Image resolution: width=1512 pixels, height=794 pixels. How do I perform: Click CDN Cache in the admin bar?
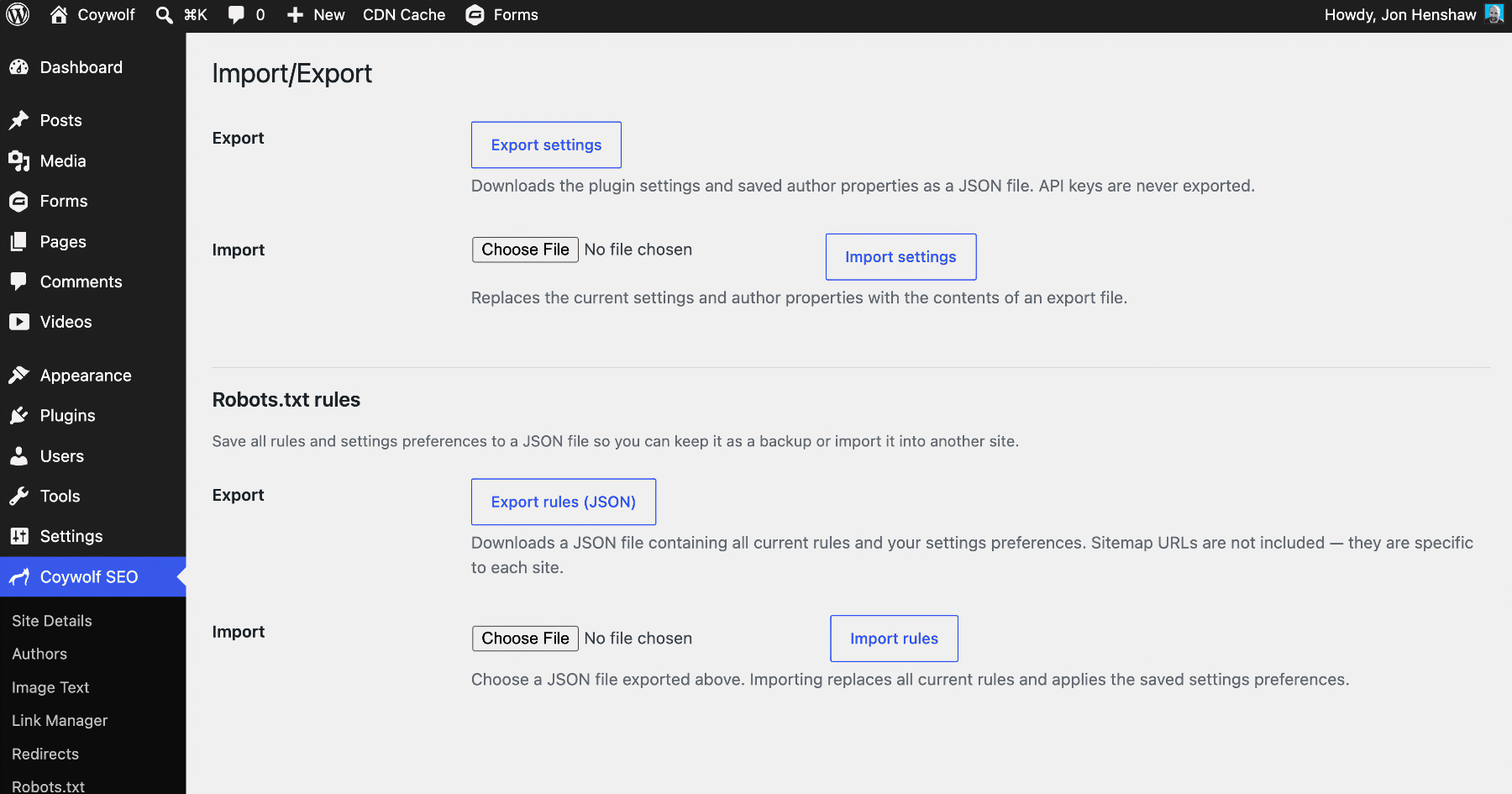[x=404, y=15]
